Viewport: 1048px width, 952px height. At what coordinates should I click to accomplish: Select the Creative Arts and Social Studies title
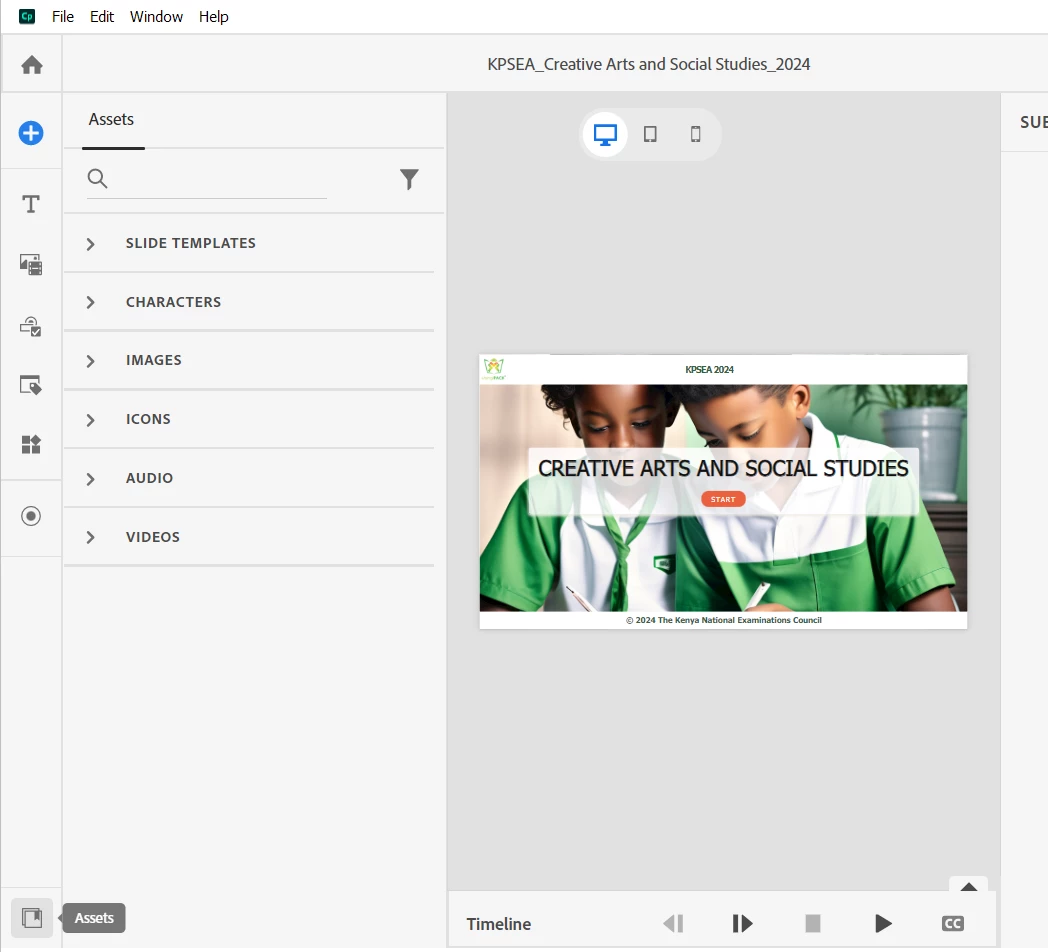pos(723,469)
